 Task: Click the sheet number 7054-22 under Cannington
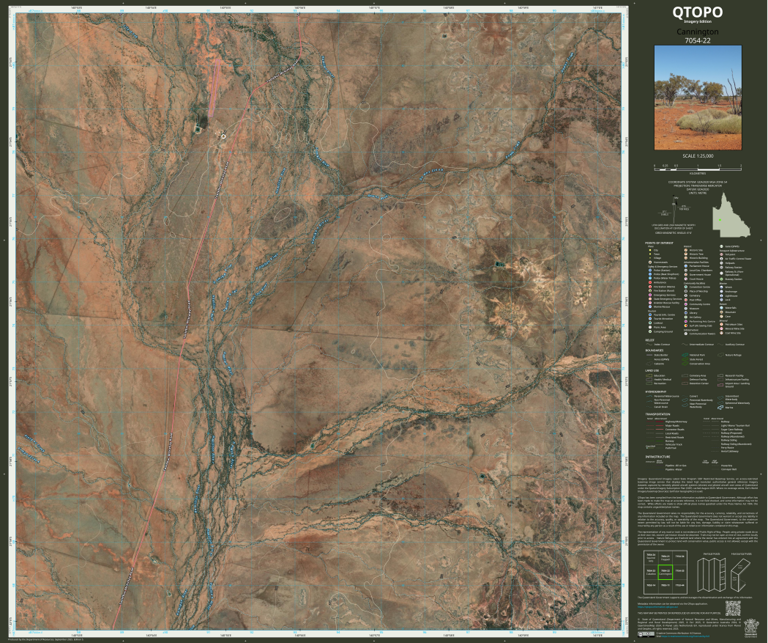[697, 41]
